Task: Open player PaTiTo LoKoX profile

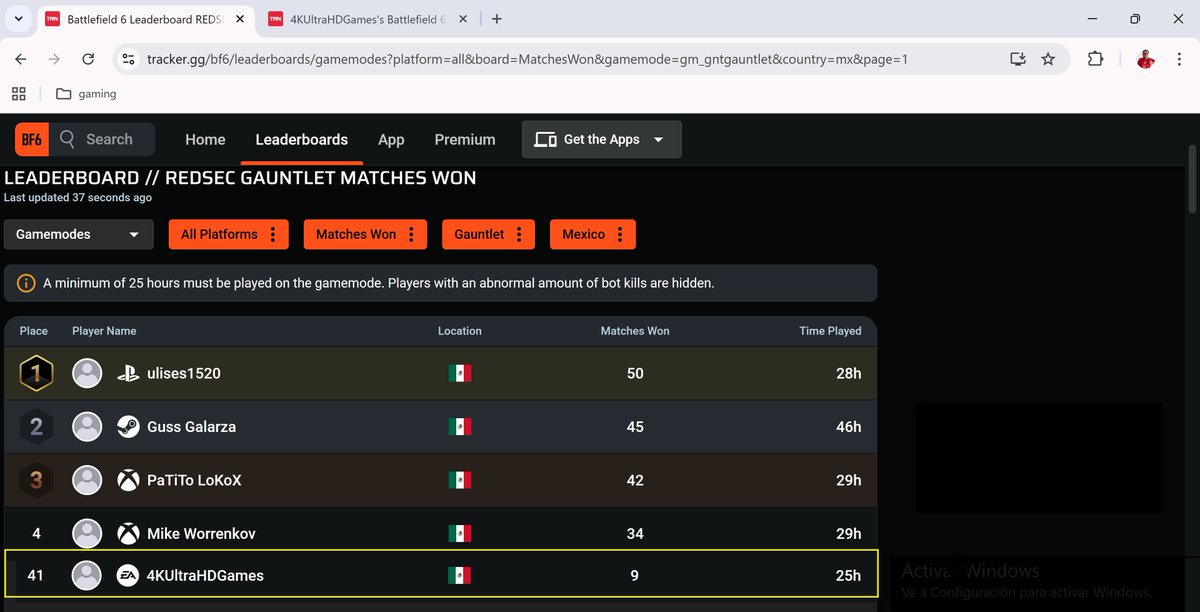Action: coord(194,480)
